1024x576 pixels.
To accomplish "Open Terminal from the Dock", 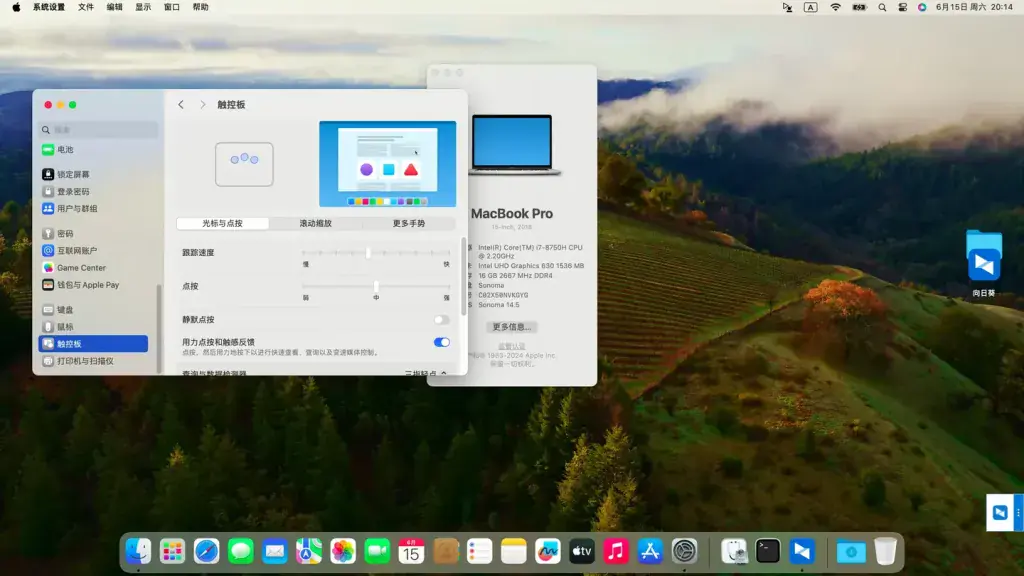I will [768, 551].
